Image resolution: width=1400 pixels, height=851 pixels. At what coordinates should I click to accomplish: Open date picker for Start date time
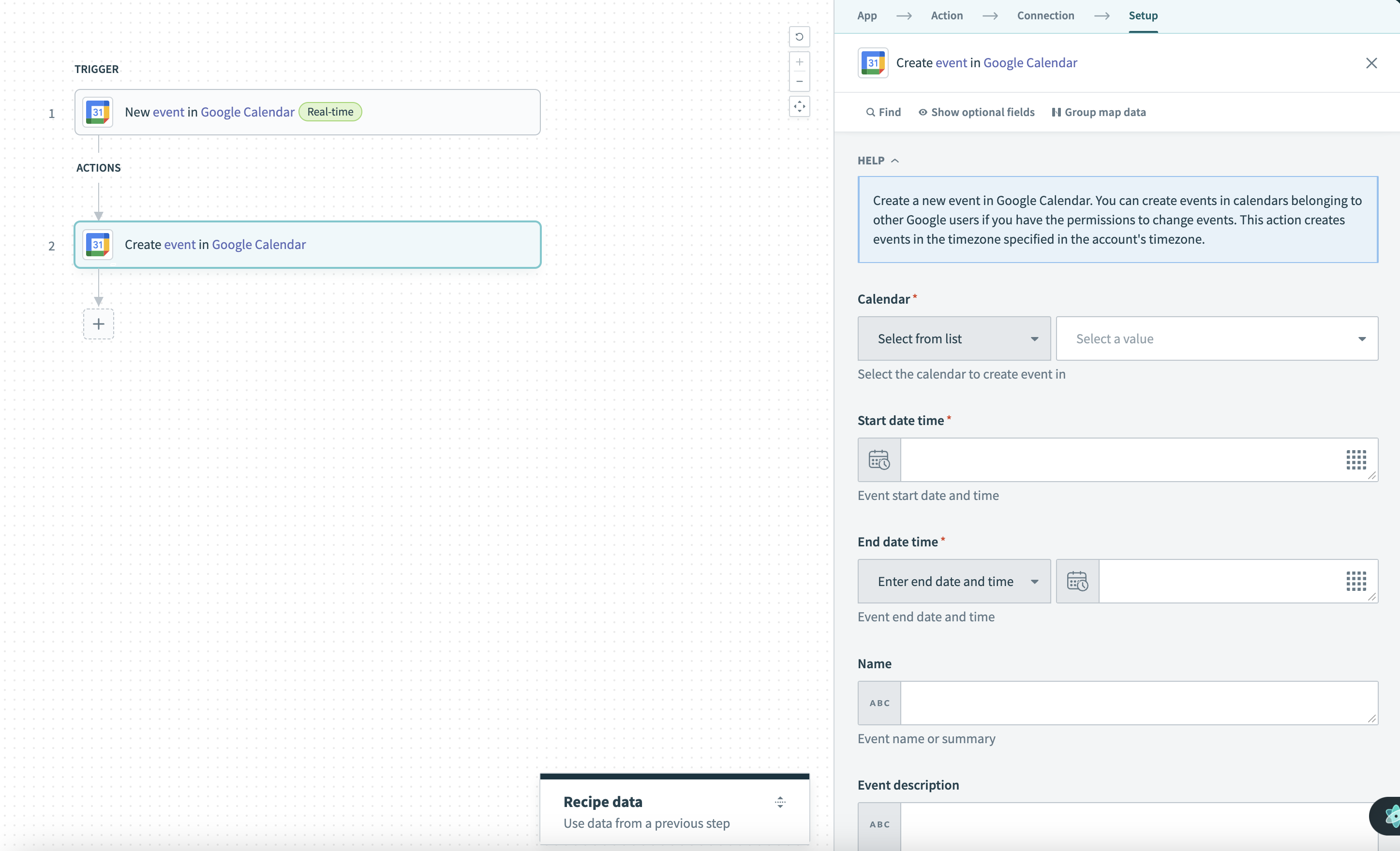879,459
